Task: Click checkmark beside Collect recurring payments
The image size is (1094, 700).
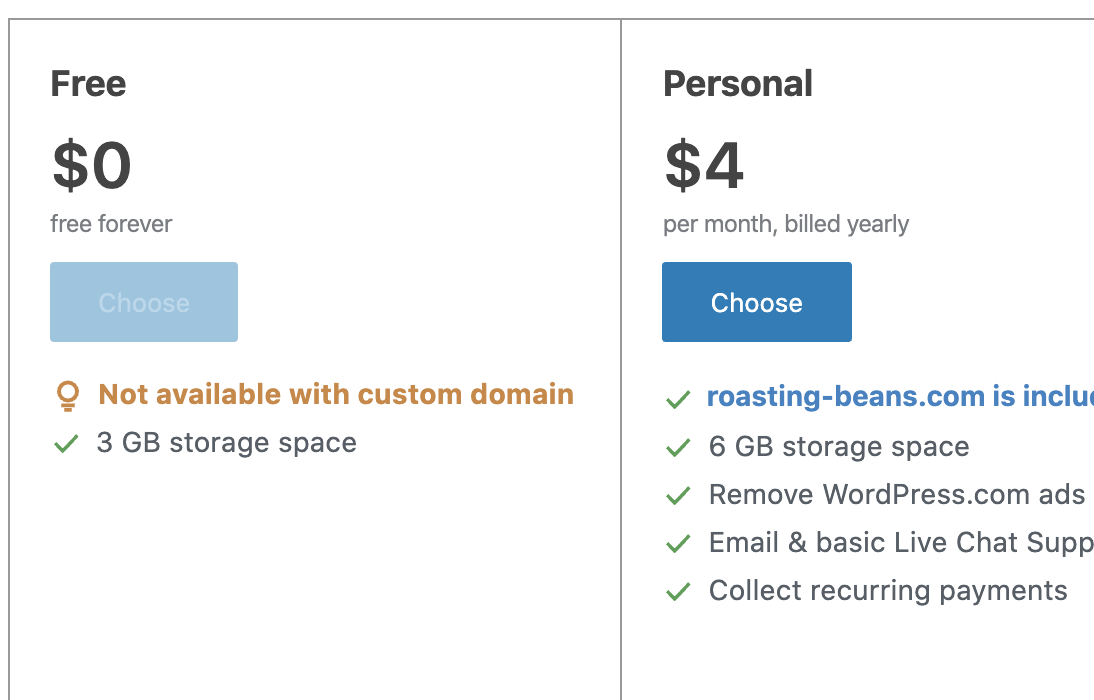Action: point(678,592)
